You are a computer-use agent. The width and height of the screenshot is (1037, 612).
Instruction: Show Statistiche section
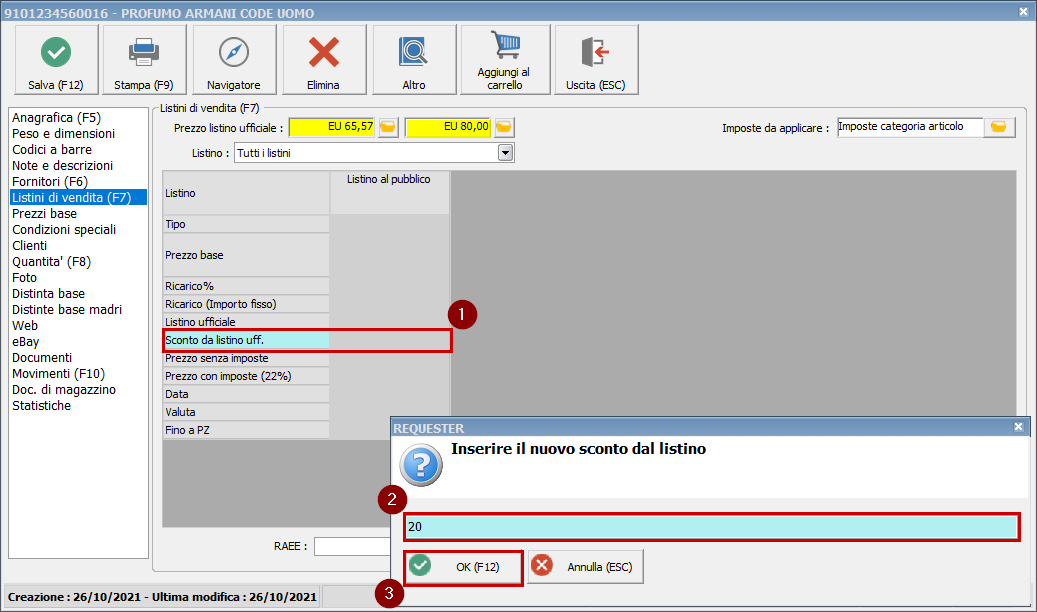click(x=41, y=406)
